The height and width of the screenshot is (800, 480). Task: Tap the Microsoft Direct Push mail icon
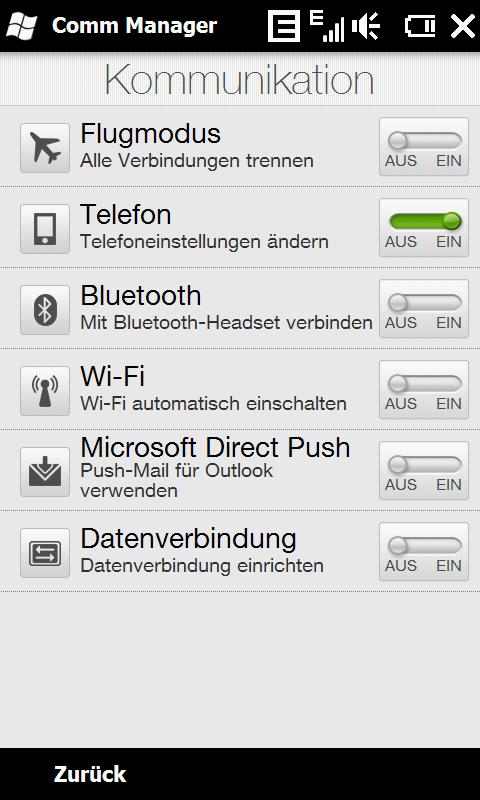[x=45, y=472]
